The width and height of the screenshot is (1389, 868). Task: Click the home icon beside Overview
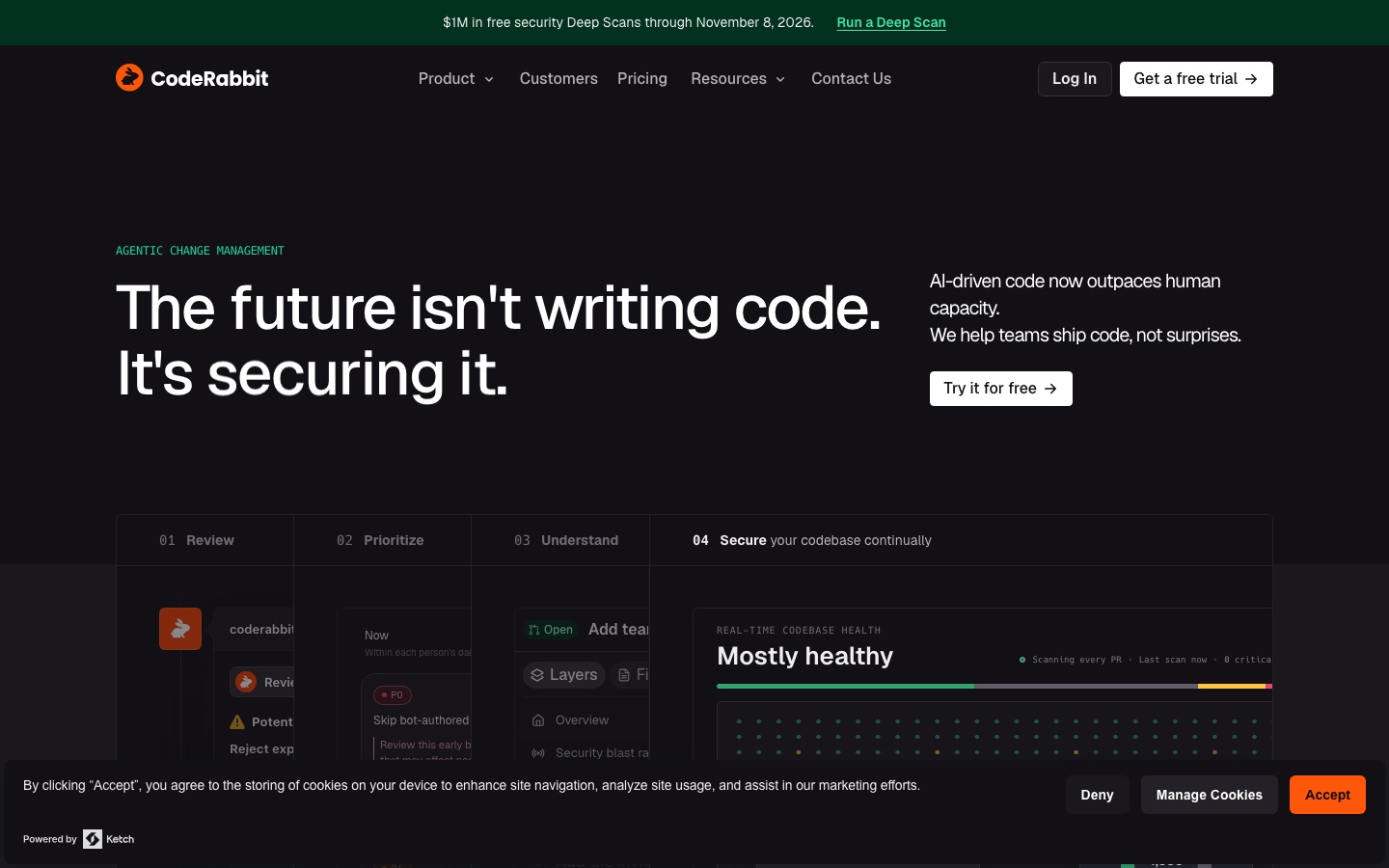538,720
